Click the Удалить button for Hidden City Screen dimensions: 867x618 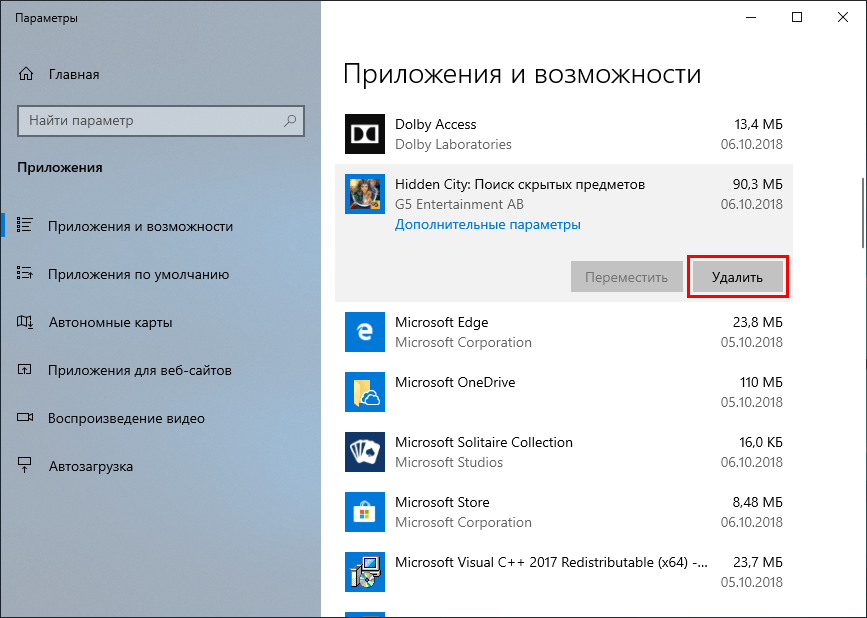[738, 277]
